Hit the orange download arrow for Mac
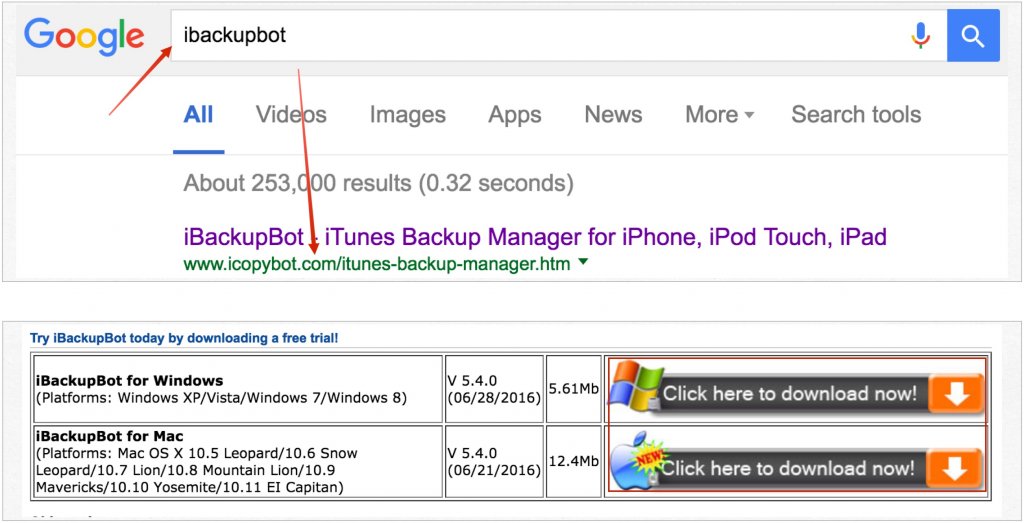The image size is (1024, 523). 955,468
